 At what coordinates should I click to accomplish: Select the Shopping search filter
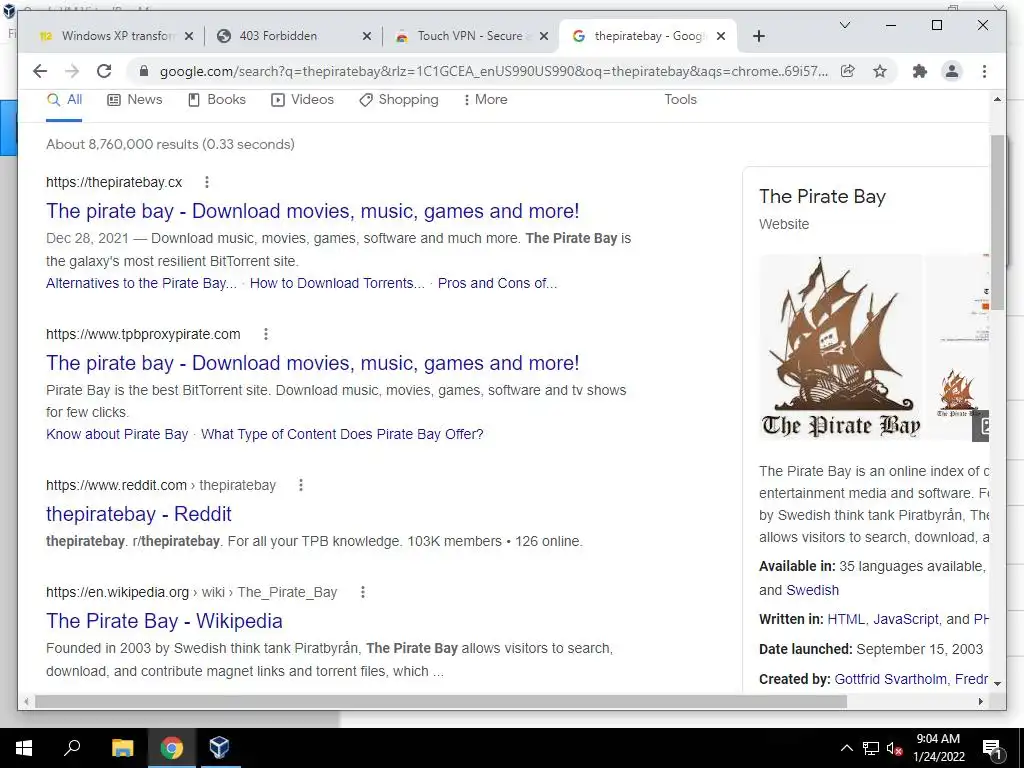point(399,100)
